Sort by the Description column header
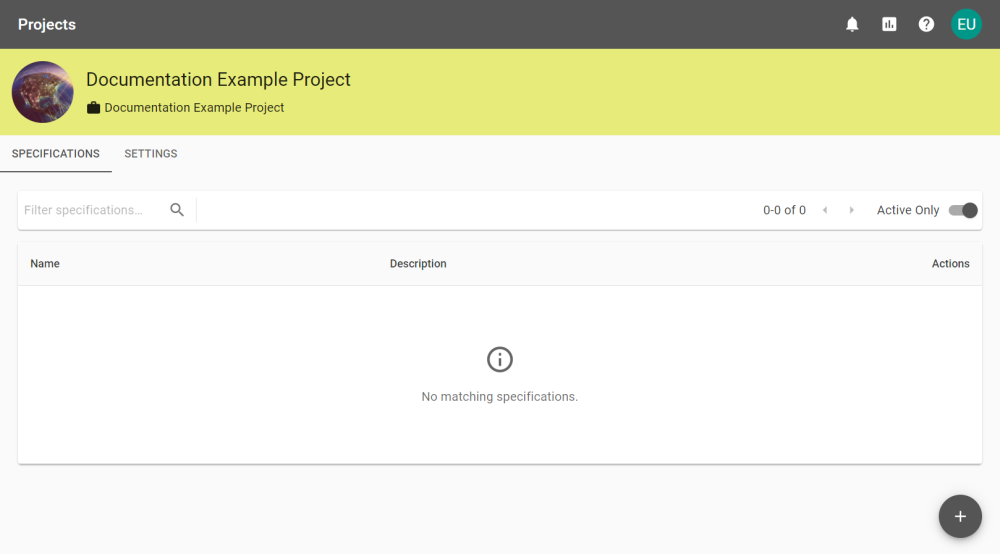The height and width of the screenshot is (554, 1000). [x=418, y=263]
